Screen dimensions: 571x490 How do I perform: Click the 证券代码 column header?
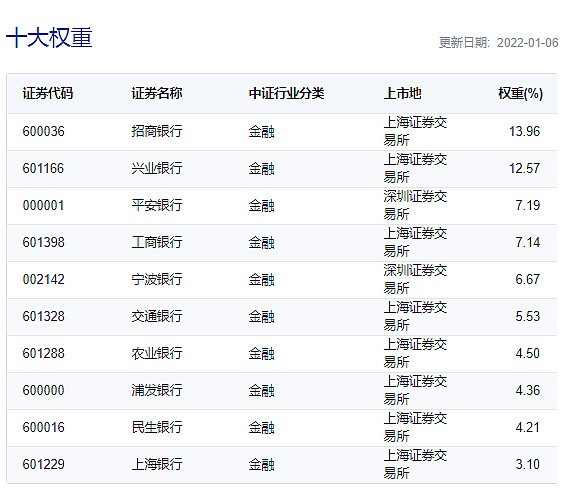tap(48, 93)
